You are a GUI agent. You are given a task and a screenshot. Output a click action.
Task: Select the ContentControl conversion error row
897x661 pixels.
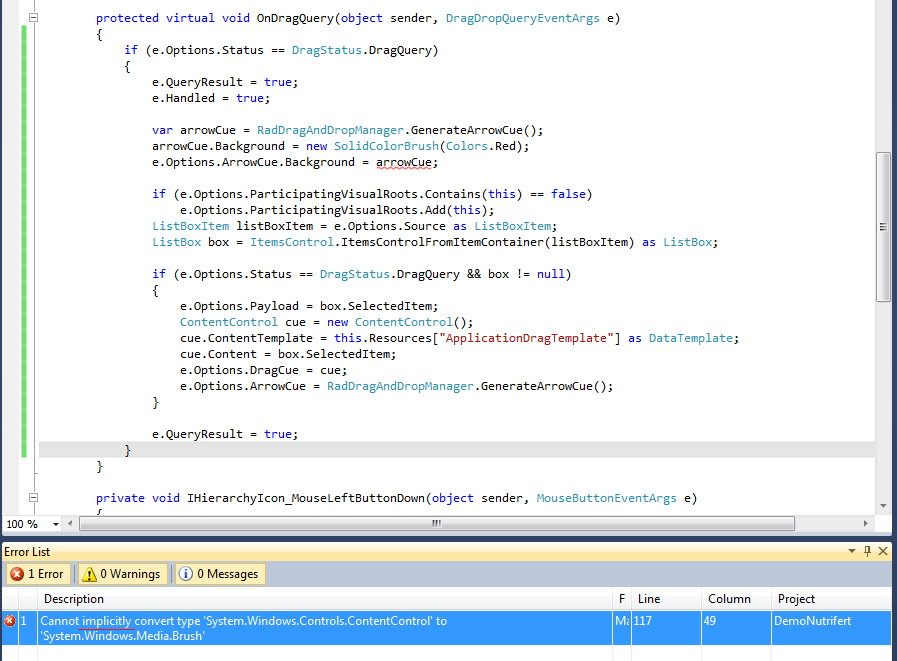tap(446, 628)
